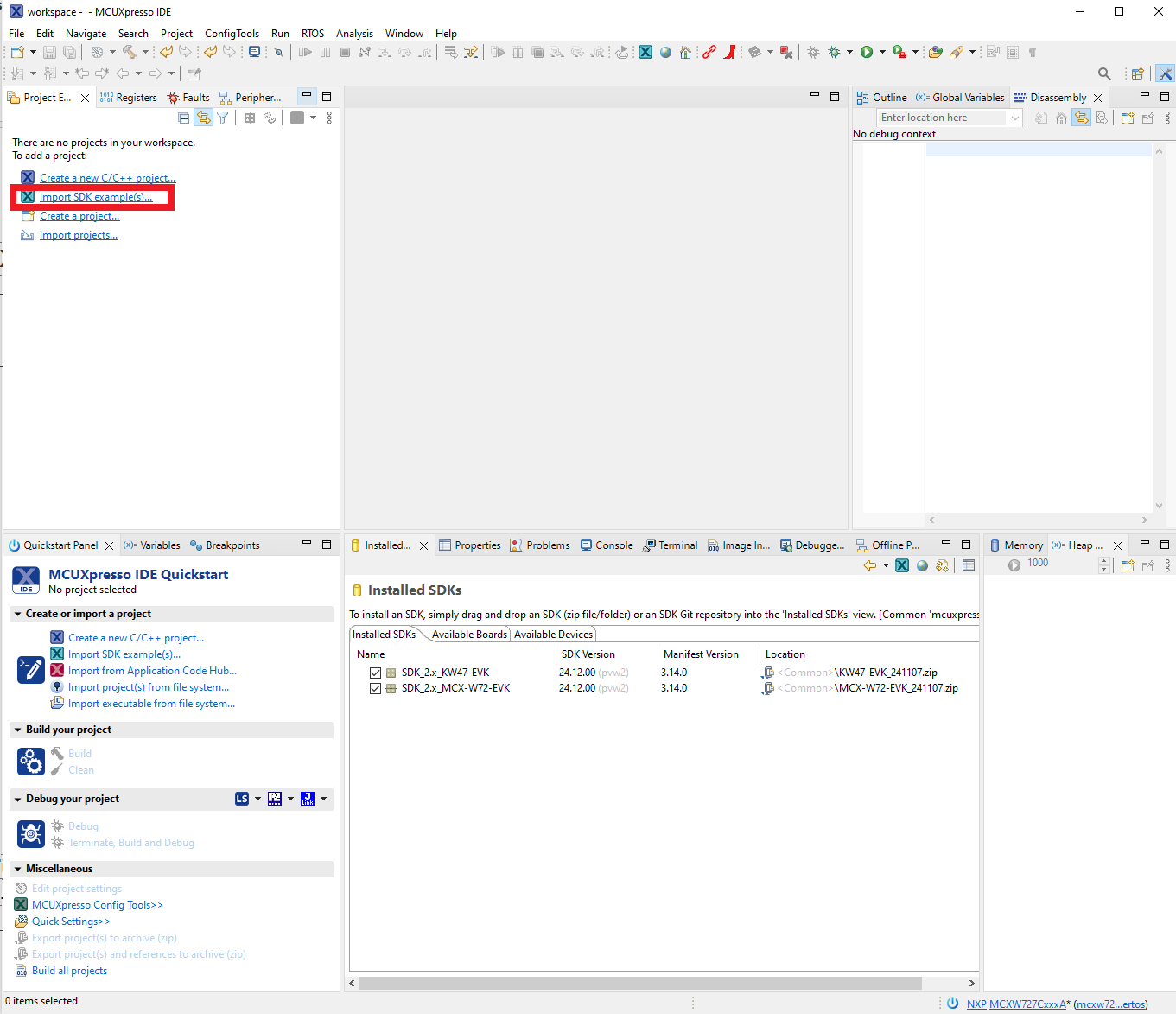Save the current editor via the Save icon

click(49, 52)
